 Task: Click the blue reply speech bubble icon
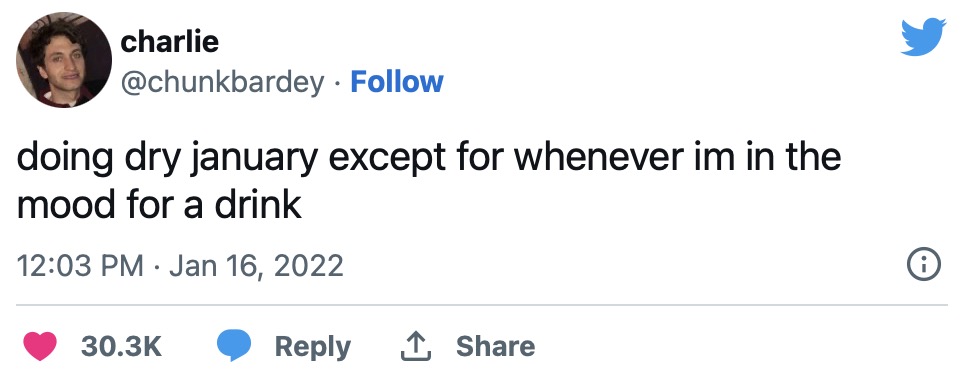[233, 346]
